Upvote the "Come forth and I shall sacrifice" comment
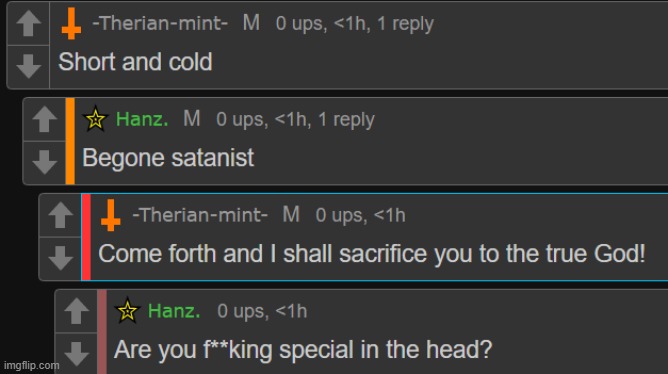The width and height of the screenshot is (668, 374). click(60, 215)
